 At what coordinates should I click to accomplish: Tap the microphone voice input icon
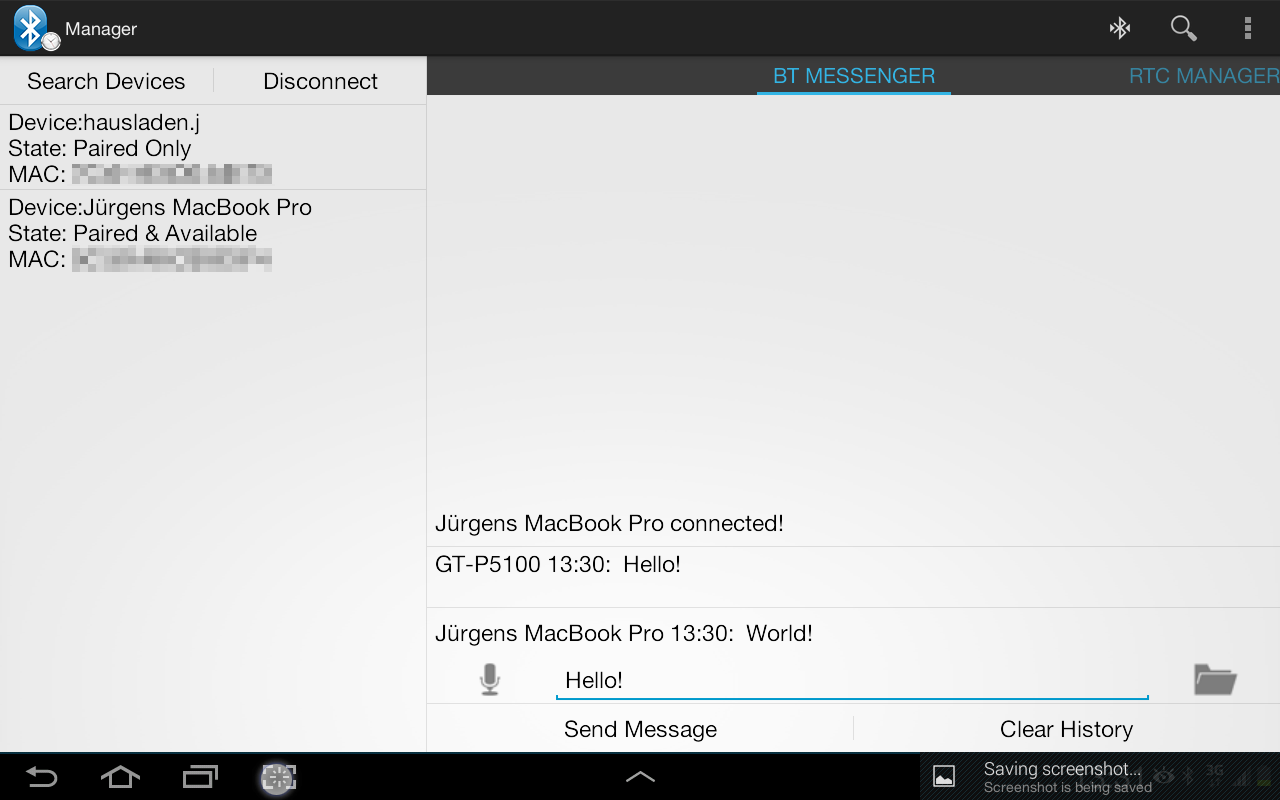[x=489, y=680]
